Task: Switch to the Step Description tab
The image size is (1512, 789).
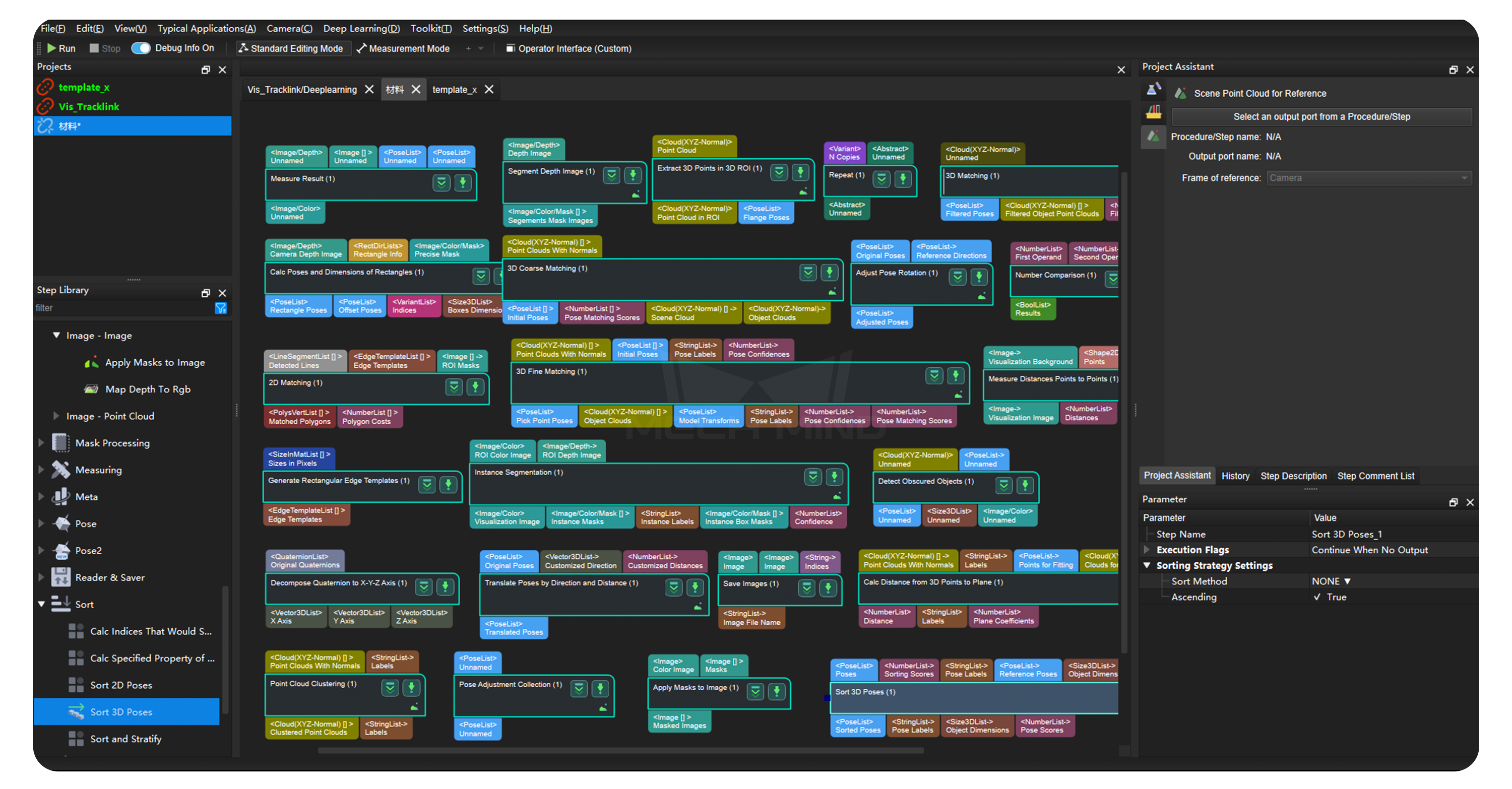Action: (x=1293, y=476)
